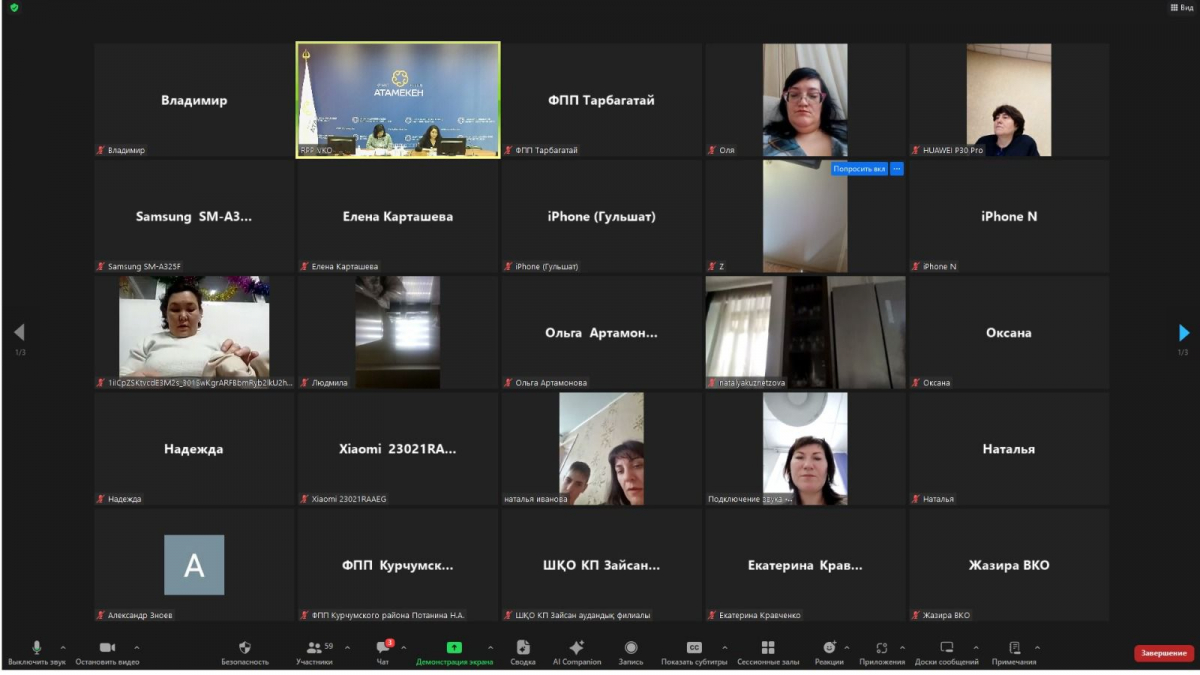
Task: Open the Безопасность shield menu
Action: click(245, 653)
